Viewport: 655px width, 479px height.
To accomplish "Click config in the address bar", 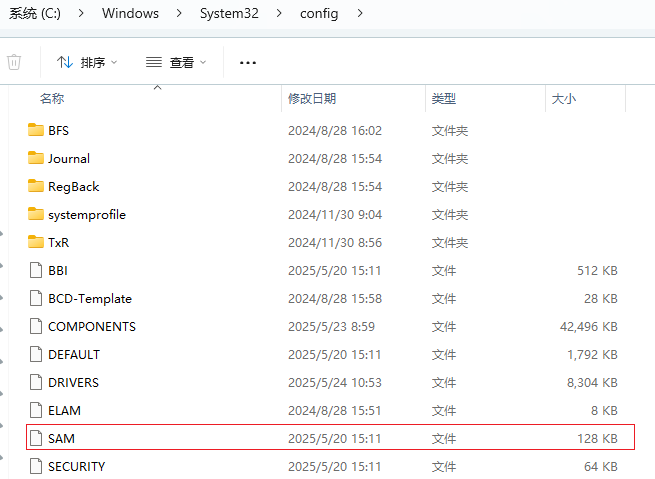I will (x=319, y=14).
